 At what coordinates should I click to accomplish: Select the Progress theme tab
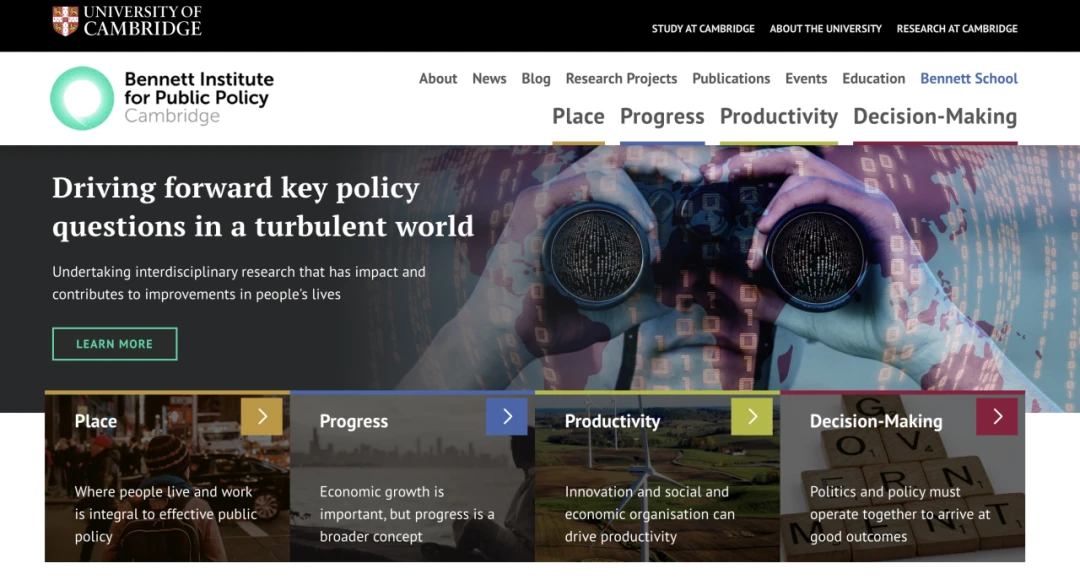(662, 116)
